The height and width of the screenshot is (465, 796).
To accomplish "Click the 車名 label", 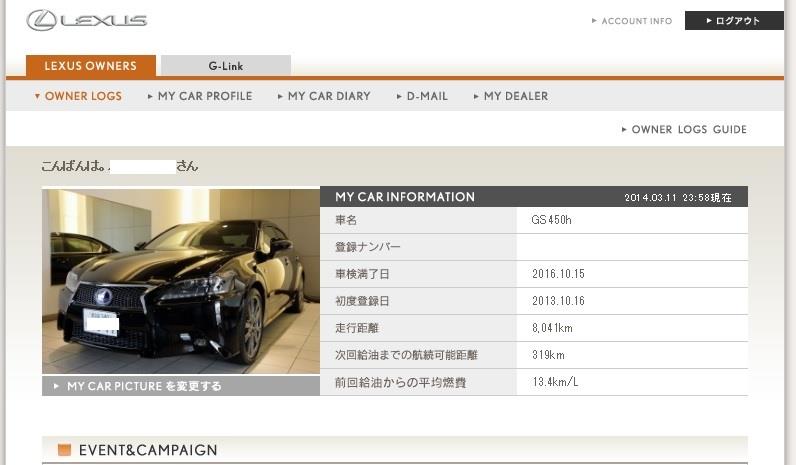I will pyautogui.click(x=346, y=220).
